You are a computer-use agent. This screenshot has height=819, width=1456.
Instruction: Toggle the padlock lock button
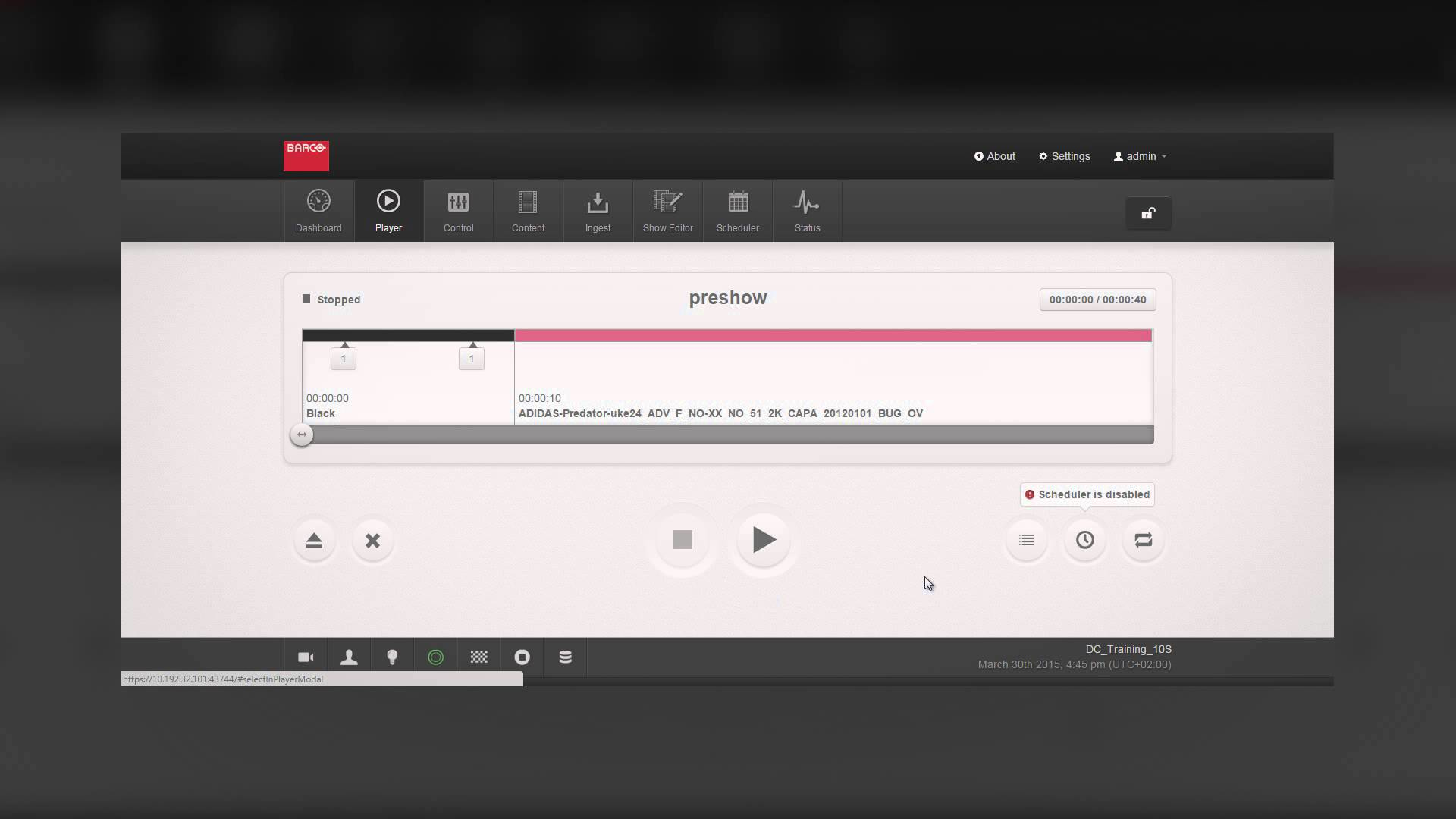click(1148, 213)
